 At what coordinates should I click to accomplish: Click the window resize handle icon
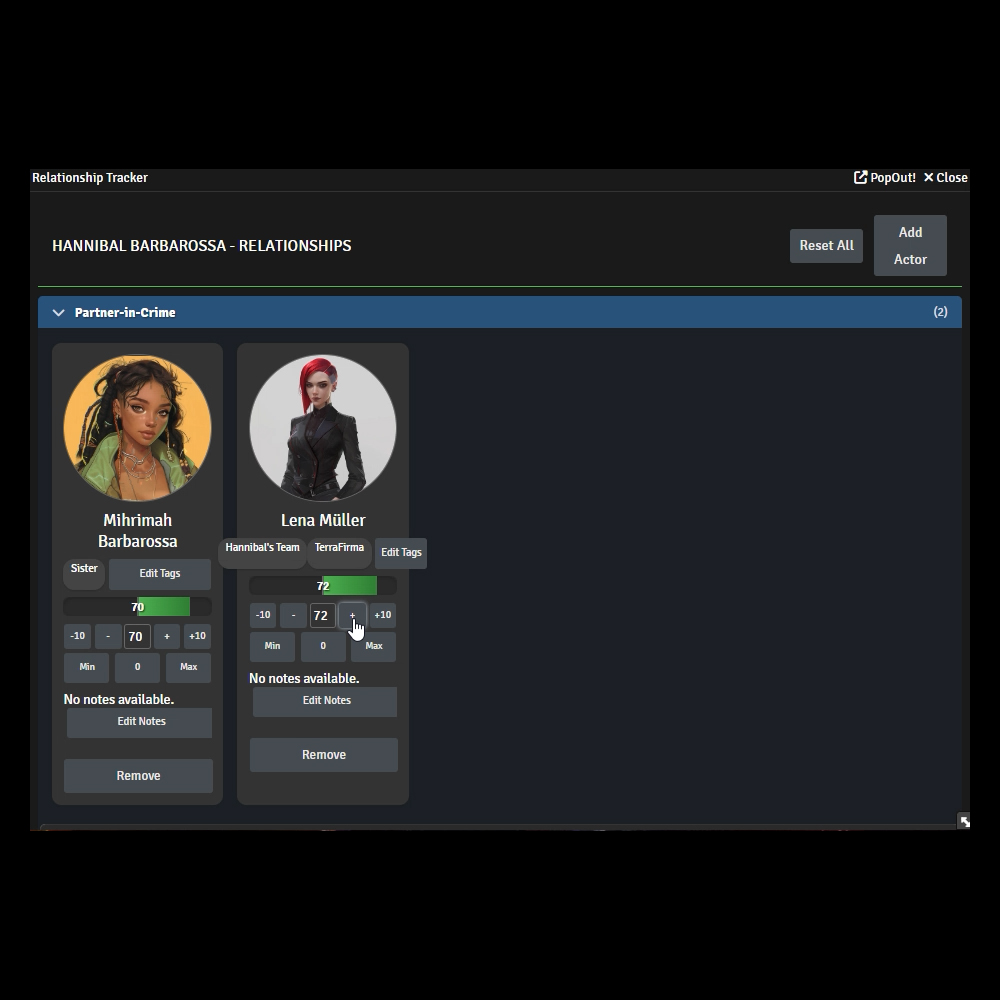point(964,821)
